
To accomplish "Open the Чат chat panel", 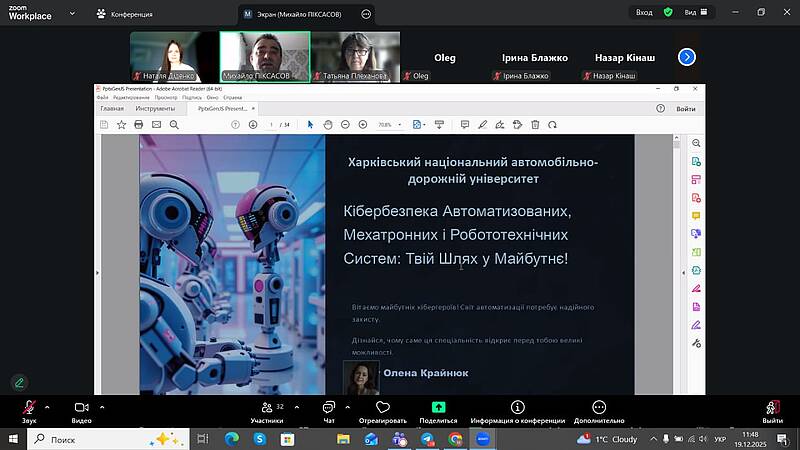I will click(x=328, y=409).
